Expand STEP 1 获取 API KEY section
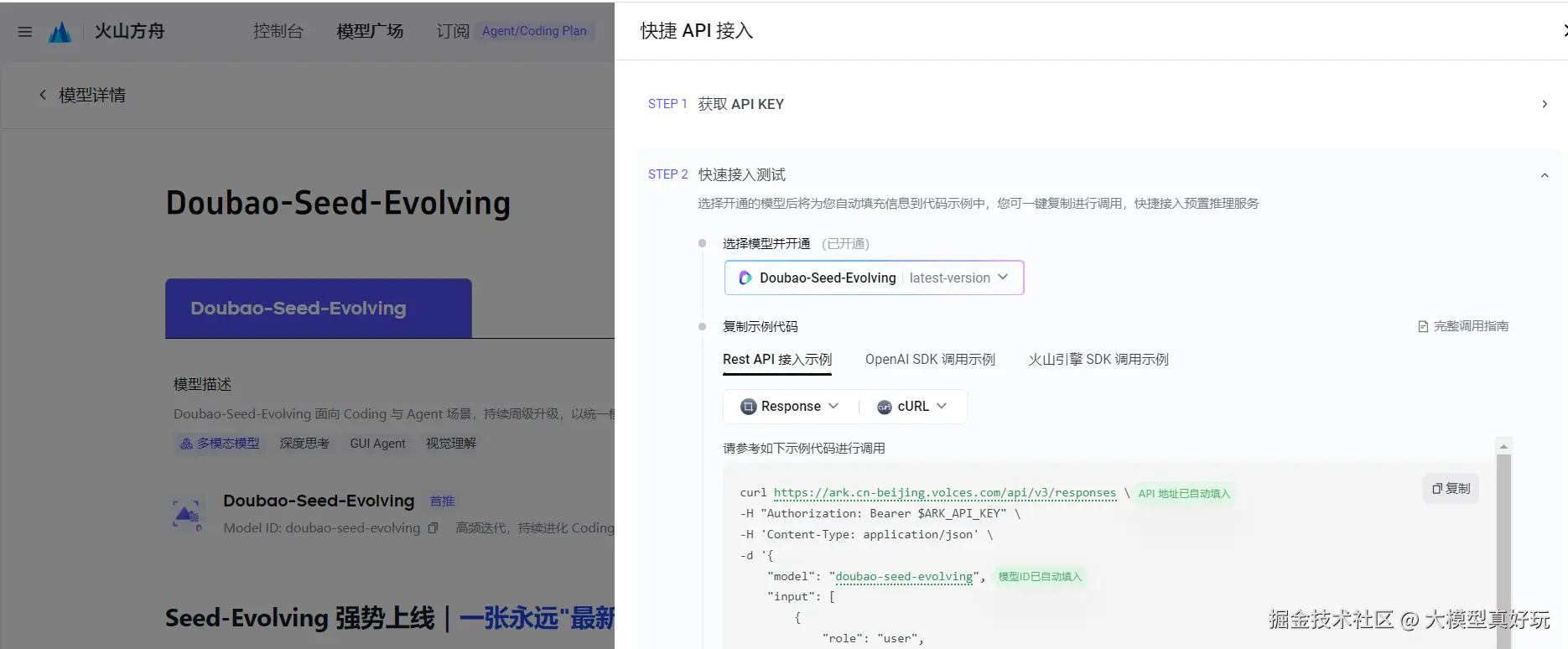This screenshot has width=1568, height=649. [x=1097, y=104]
